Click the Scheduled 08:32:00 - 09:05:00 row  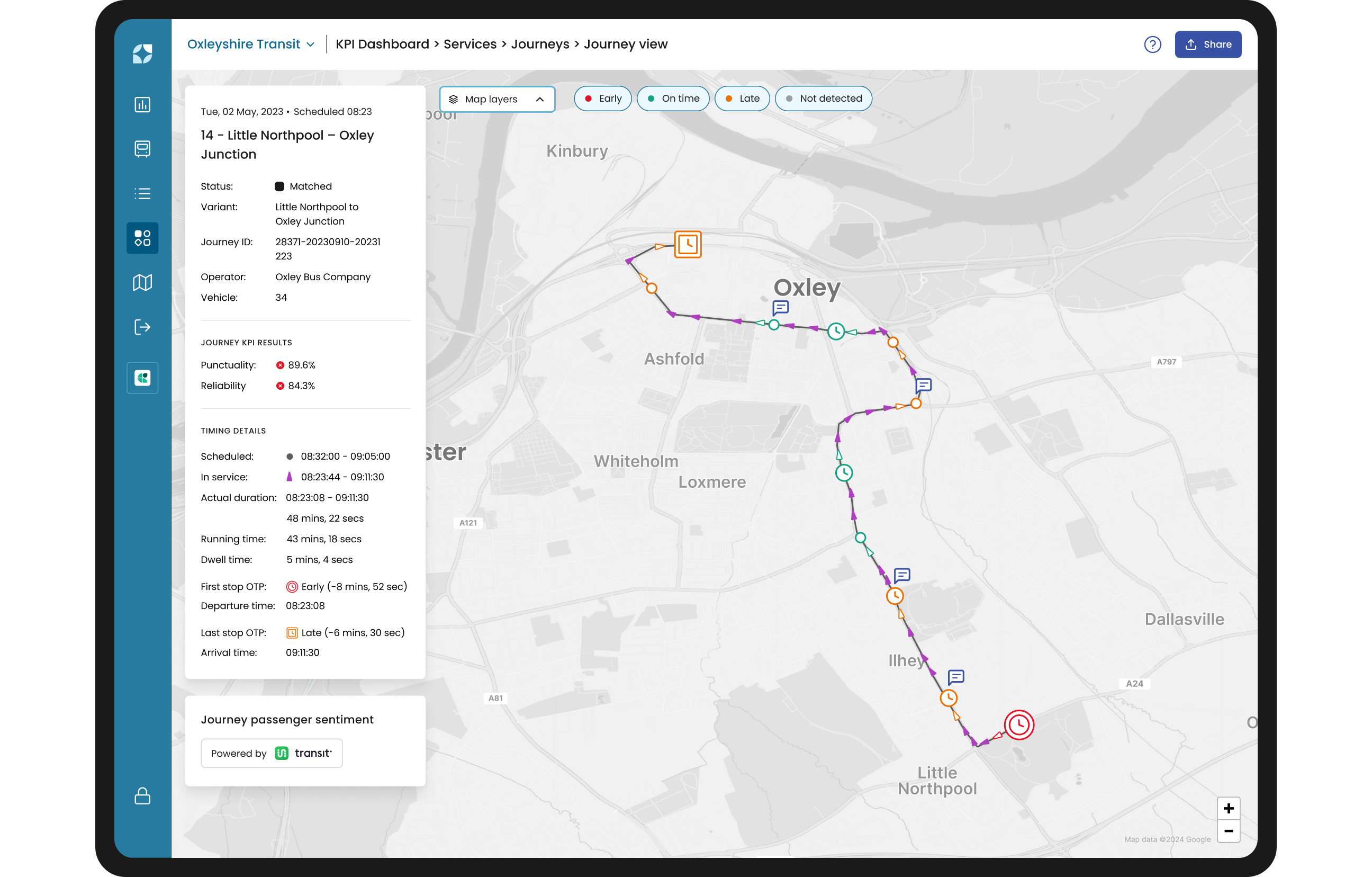(296, 456)
